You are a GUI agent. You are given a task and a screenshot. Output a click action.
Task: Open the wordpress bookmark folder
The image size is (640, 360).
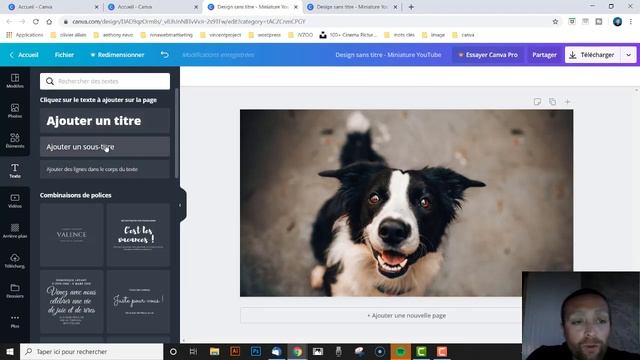[264, 35]
